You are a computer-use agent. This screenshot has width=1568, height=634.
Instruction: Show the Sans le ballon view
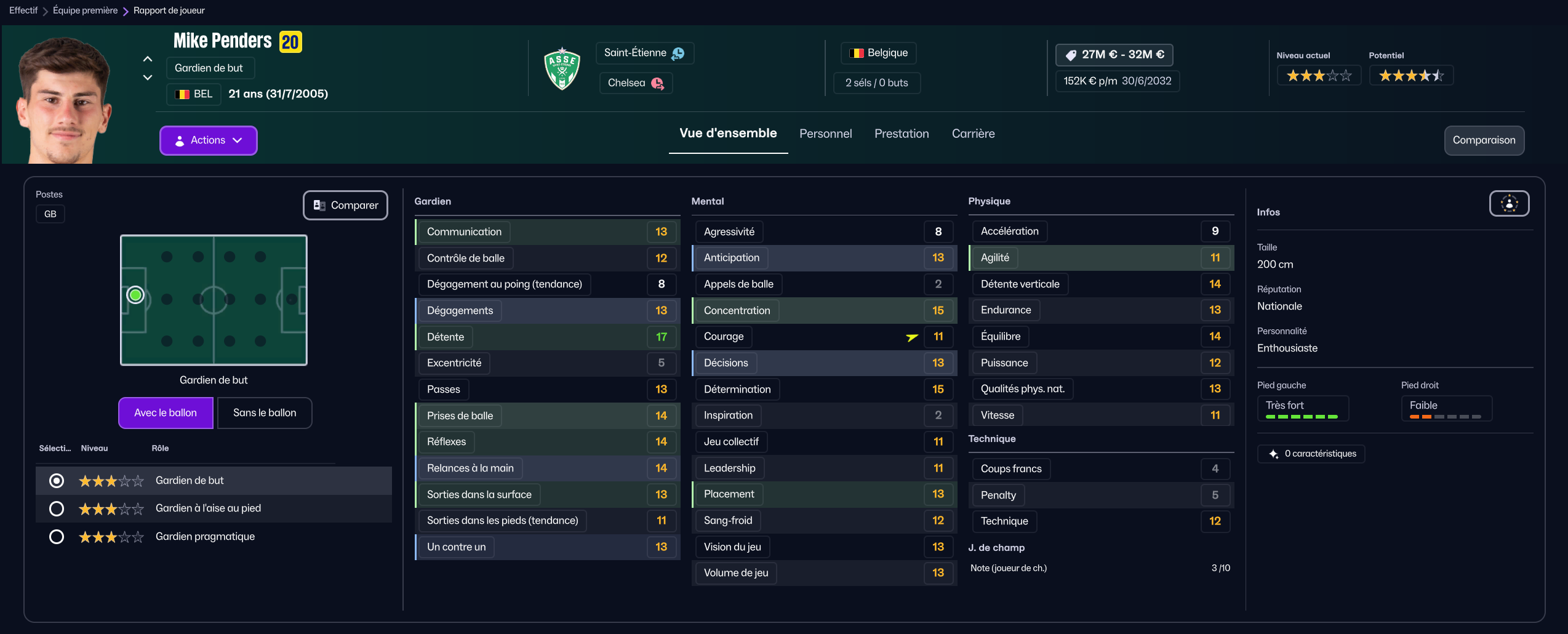(265, 413)
